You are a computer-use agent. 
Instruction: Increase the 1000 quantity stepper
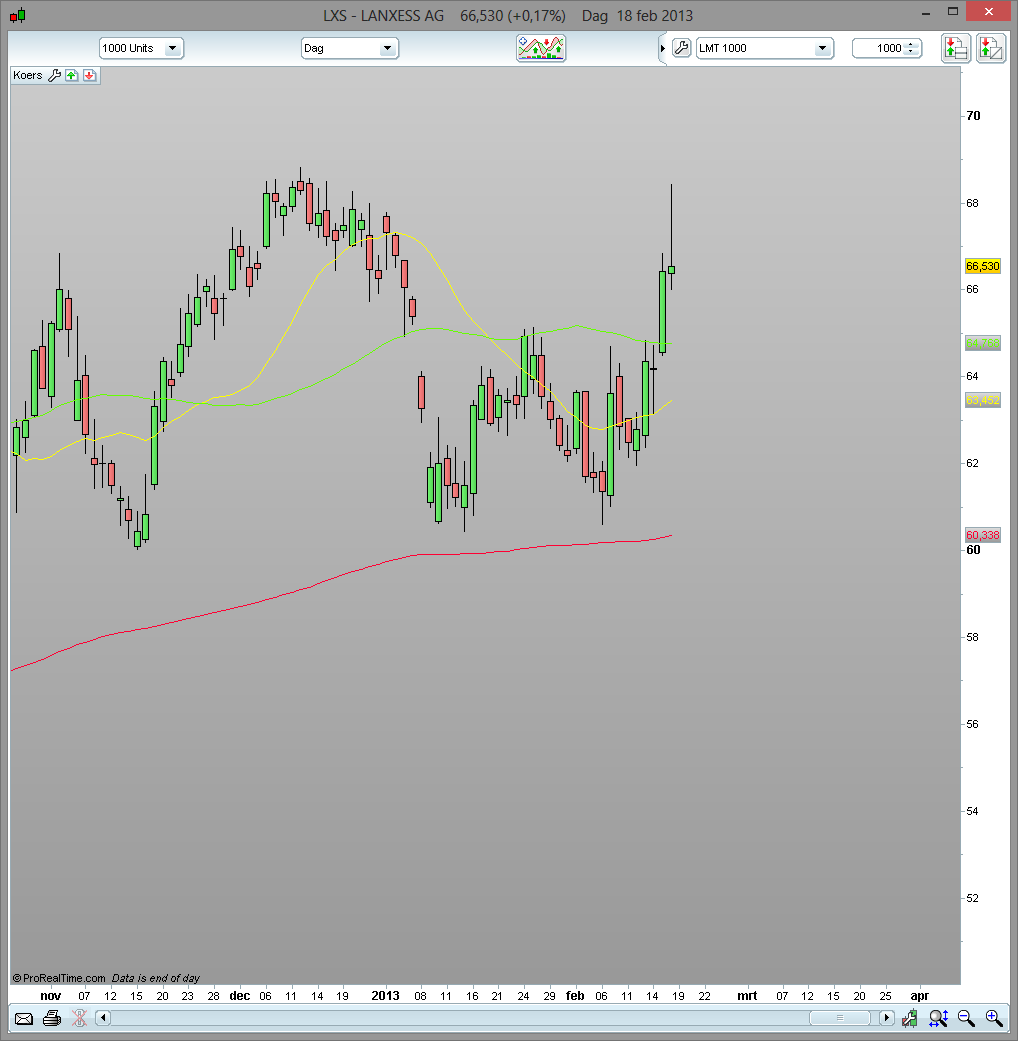point(912,44)
